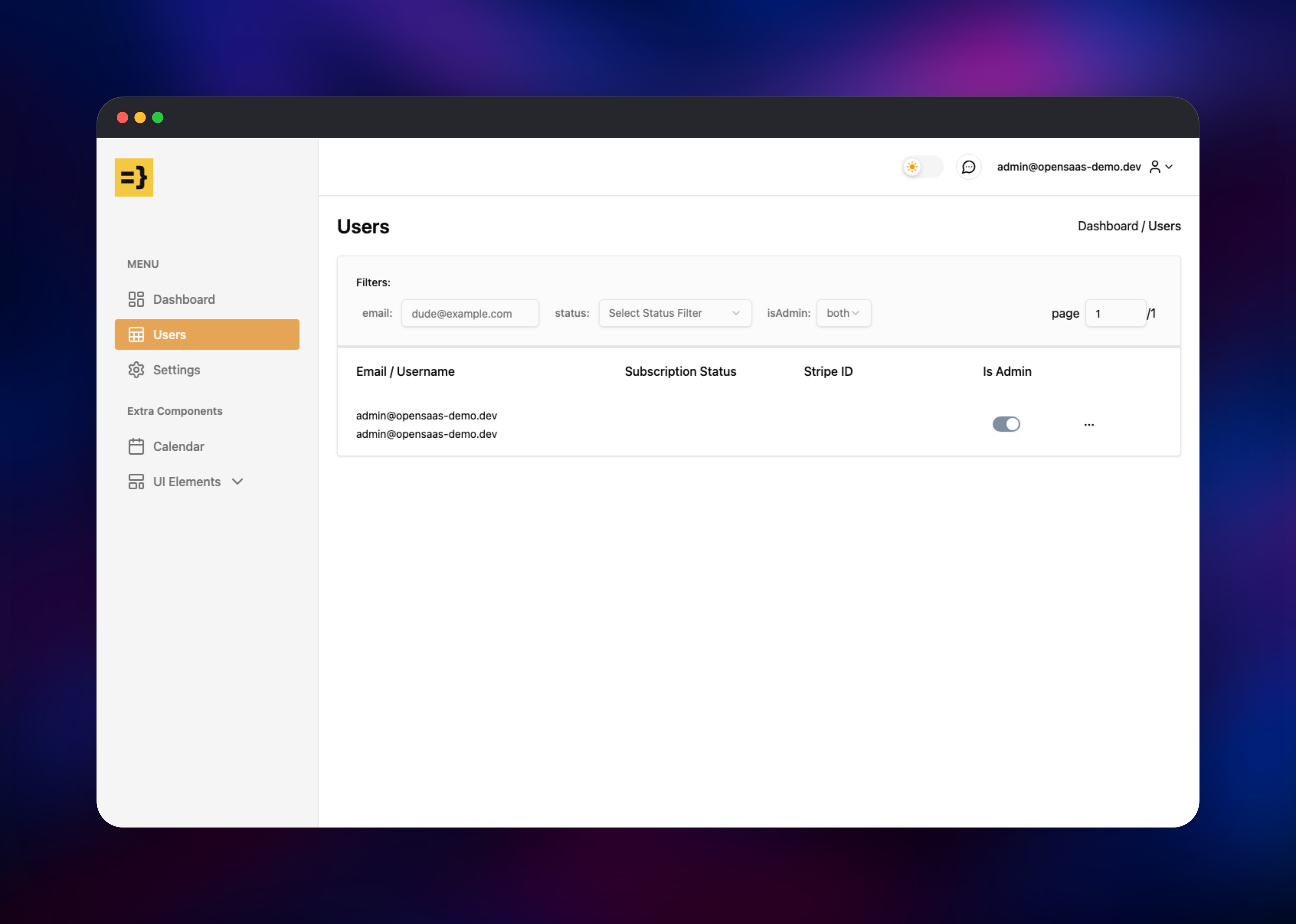Open the Select Status Filter dropdown
This screenshot has width=1296, height=924.
pyautogui.click(x=675, y=313)
